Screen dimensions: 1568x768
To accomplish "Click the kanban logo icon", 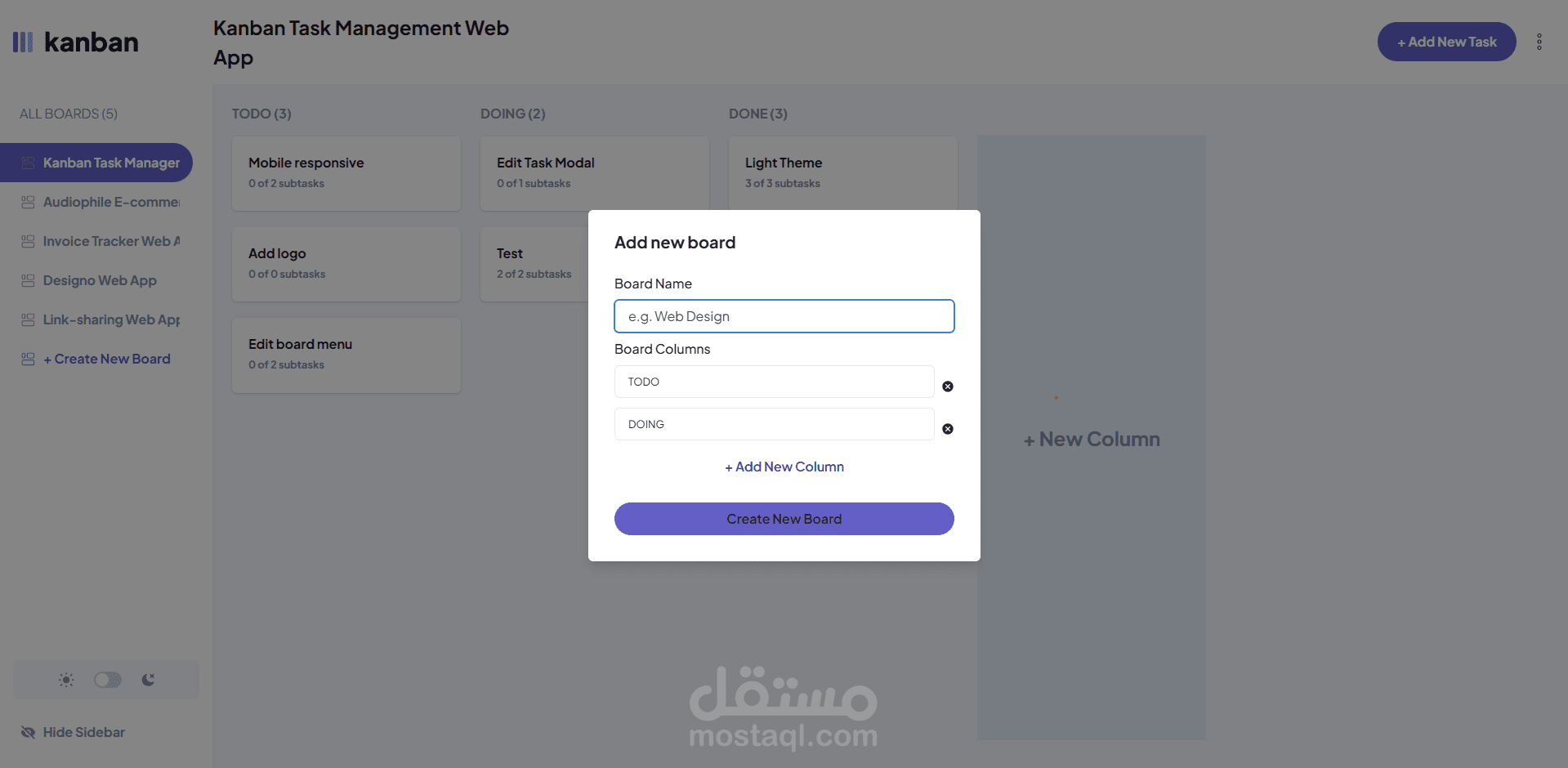I will pyautogui.click(x=23, y=42).
